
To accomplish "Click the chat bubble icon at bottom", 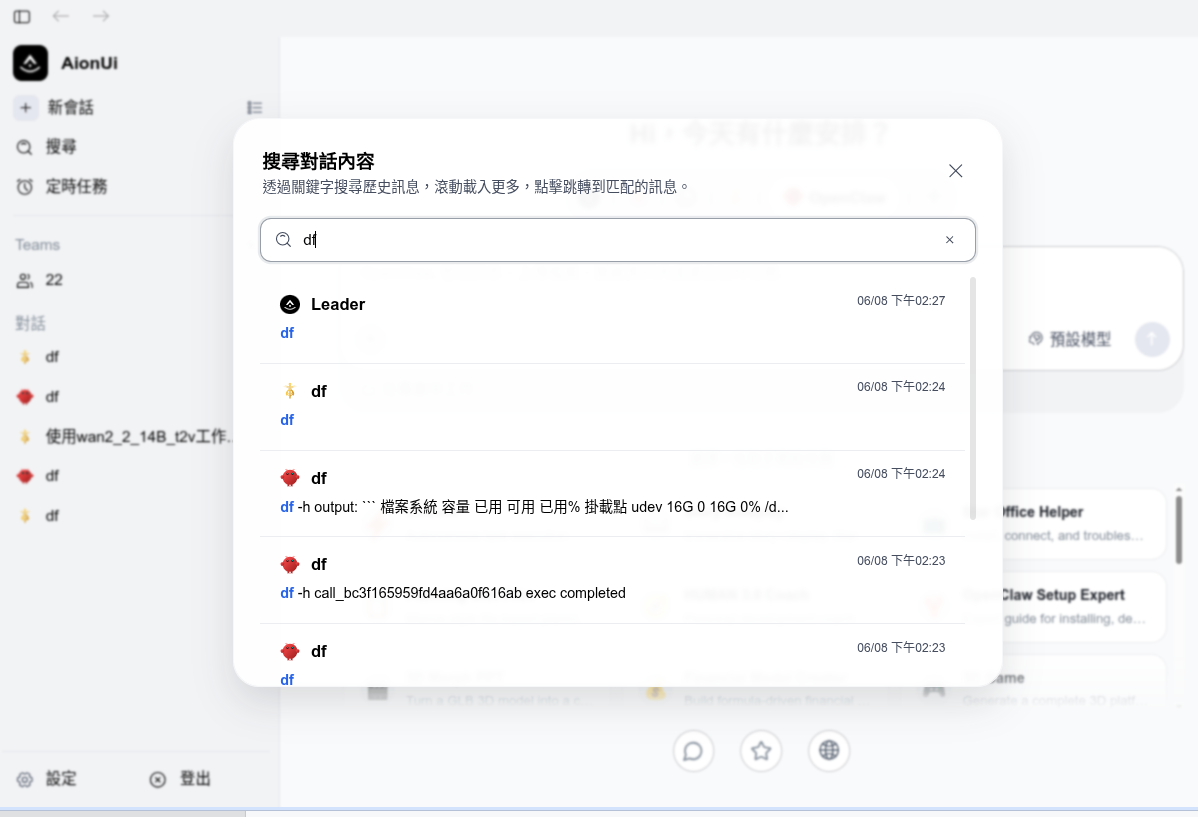I will [693, 751].
